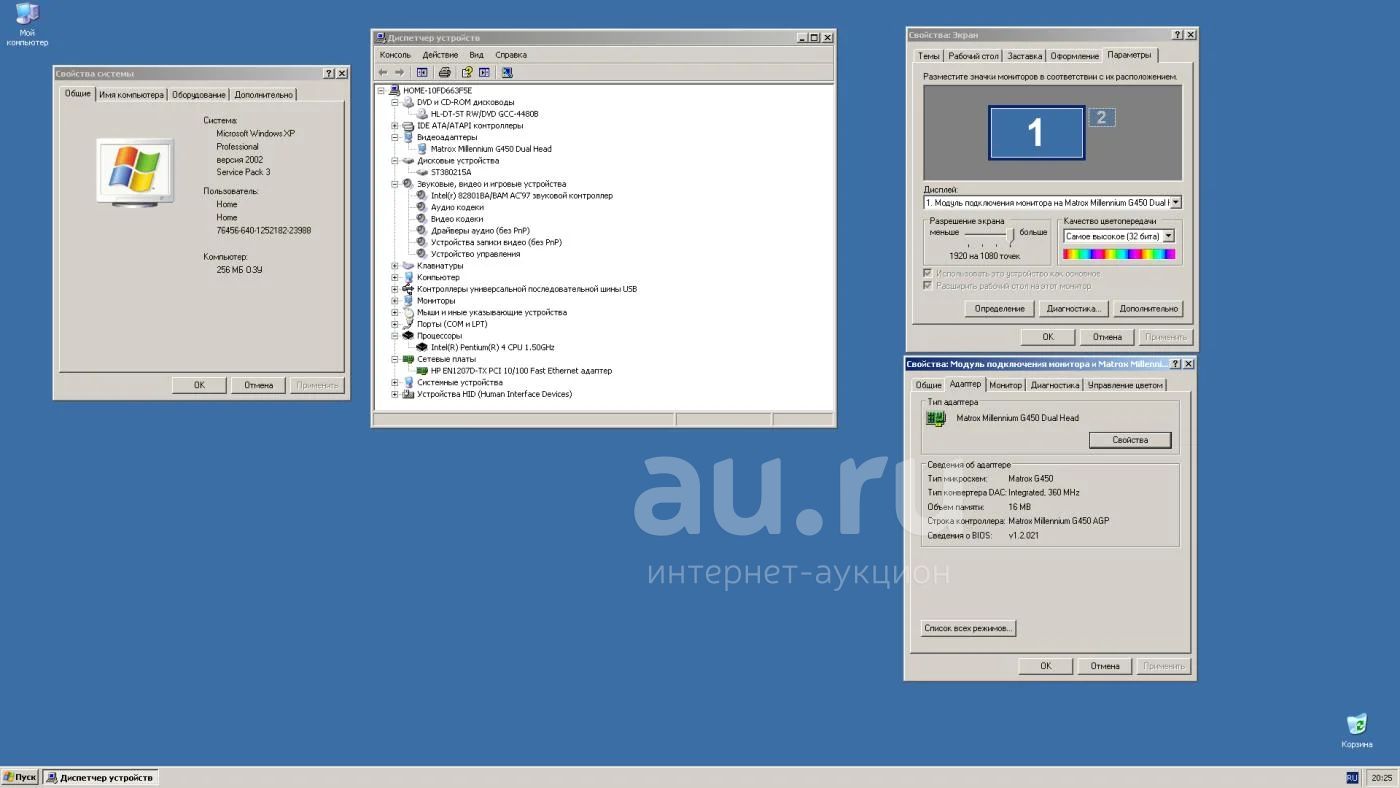This screenshot has height=788, width=1400.
Task: Open the Консоль menu
Action: pyautogui.click(x=395, y=55)
